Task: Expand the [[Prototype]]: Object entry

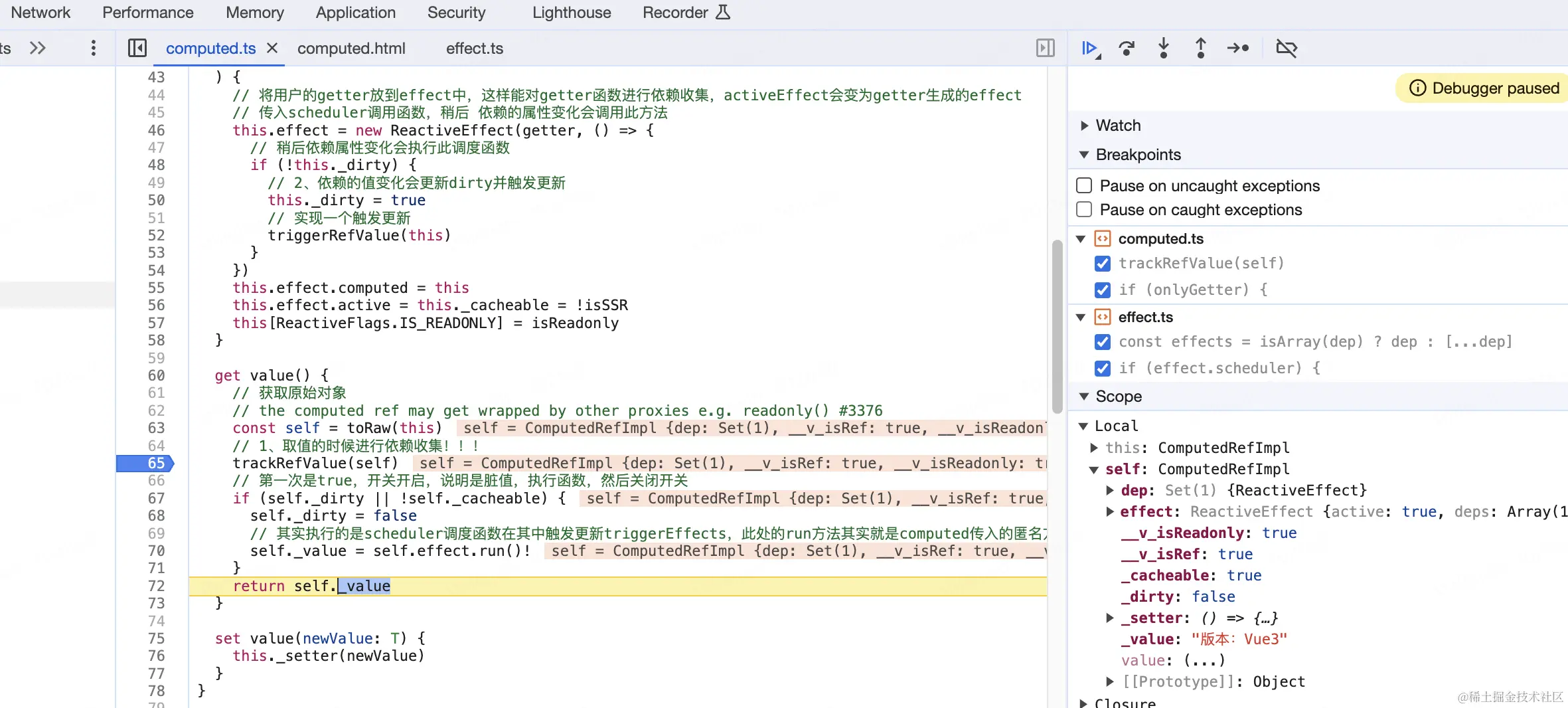Action: click(x=1110, y=681)
